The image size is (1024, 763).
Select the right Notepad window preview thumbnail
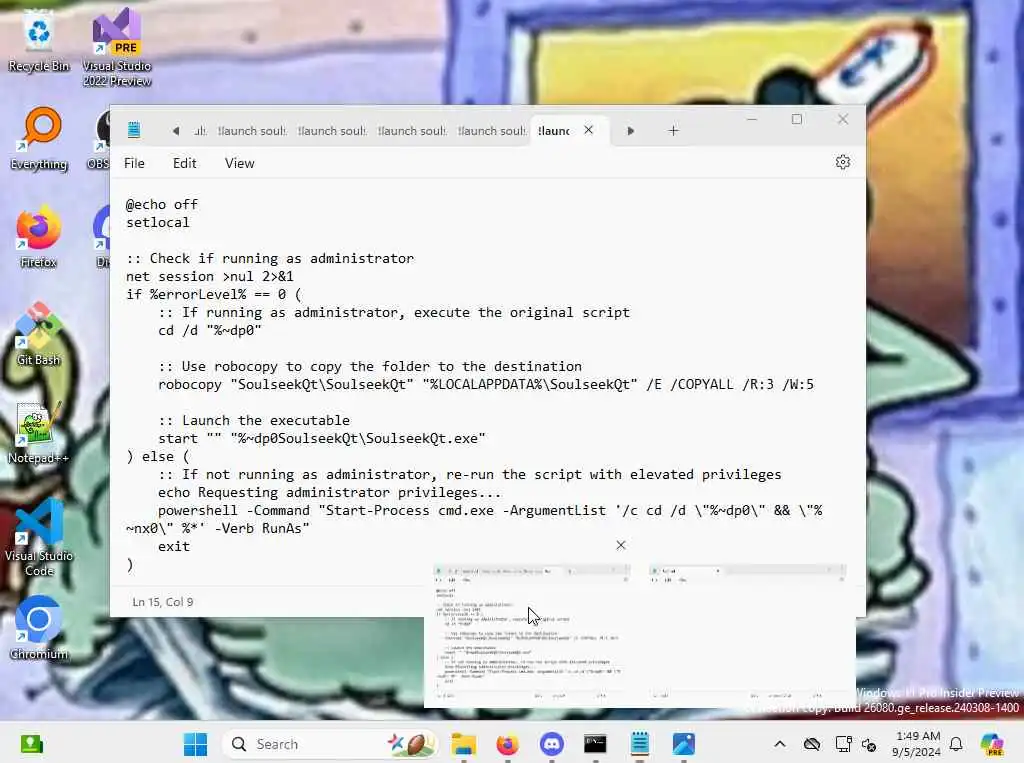[x=748, y=632]
